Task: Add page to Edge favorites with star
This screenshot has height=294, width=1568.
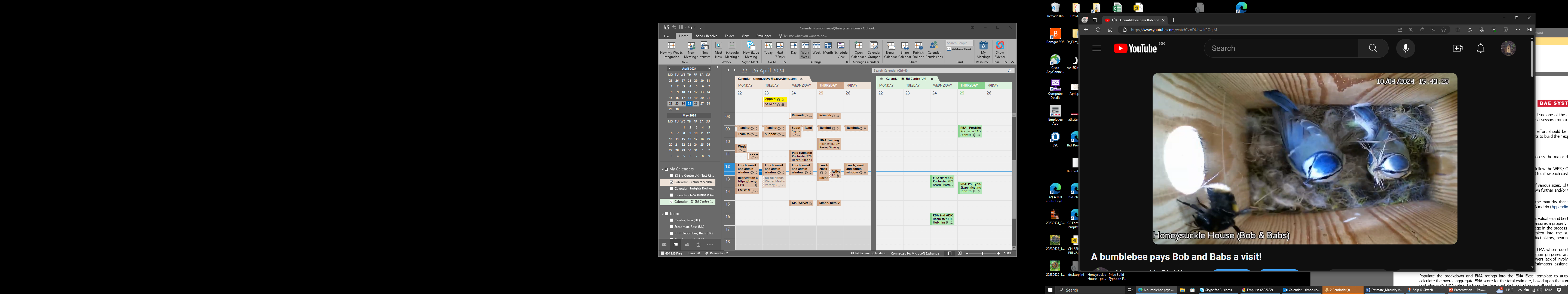Action: click(x=1443, y=30)
